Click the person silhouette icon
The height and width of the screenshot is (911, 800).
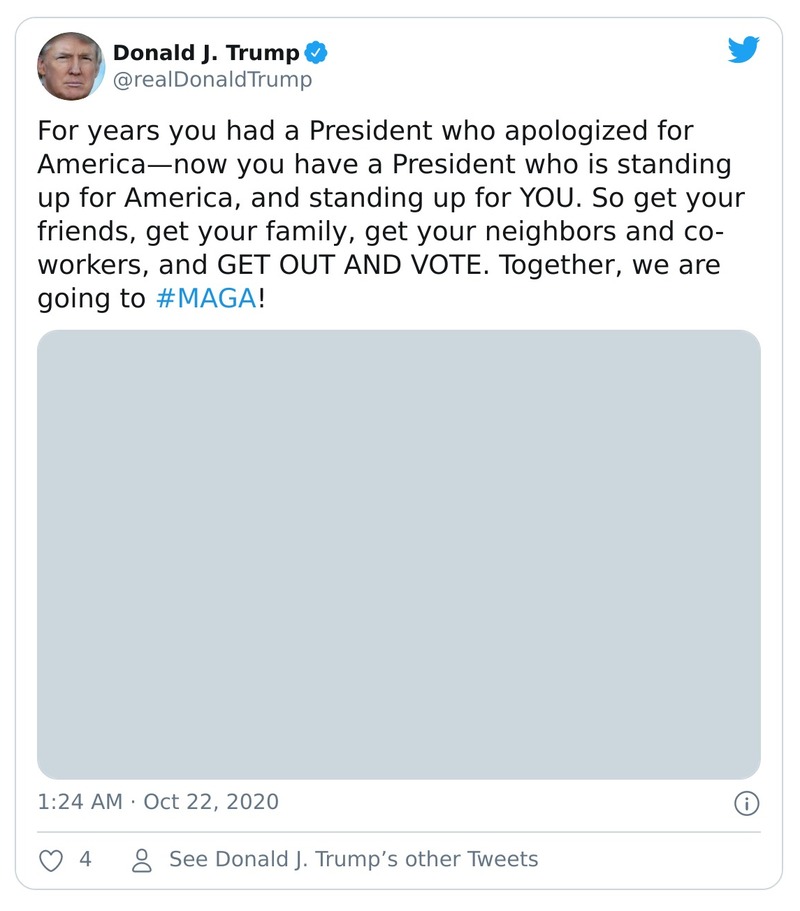[141, 858]
